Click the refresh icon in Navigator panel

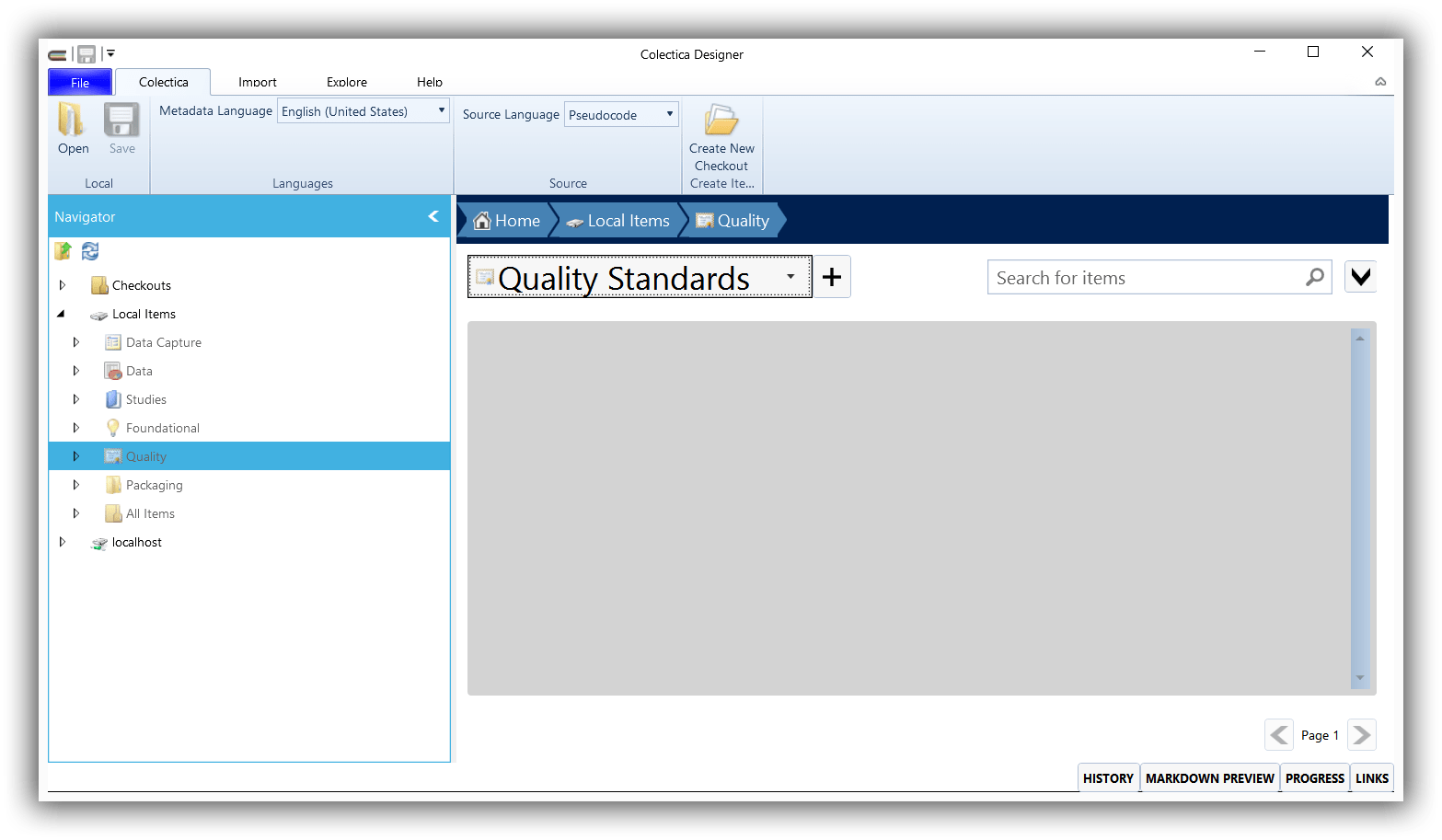(89, 250)
